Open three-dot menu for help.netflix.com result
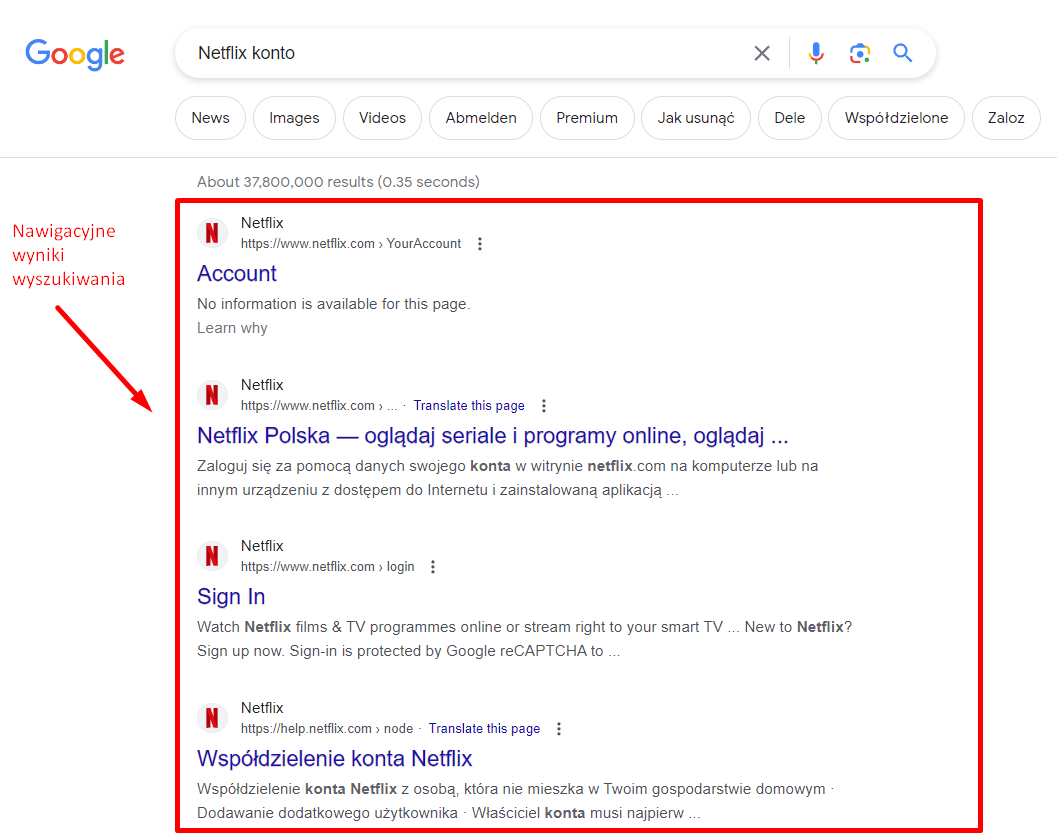 tap(559, 728)
